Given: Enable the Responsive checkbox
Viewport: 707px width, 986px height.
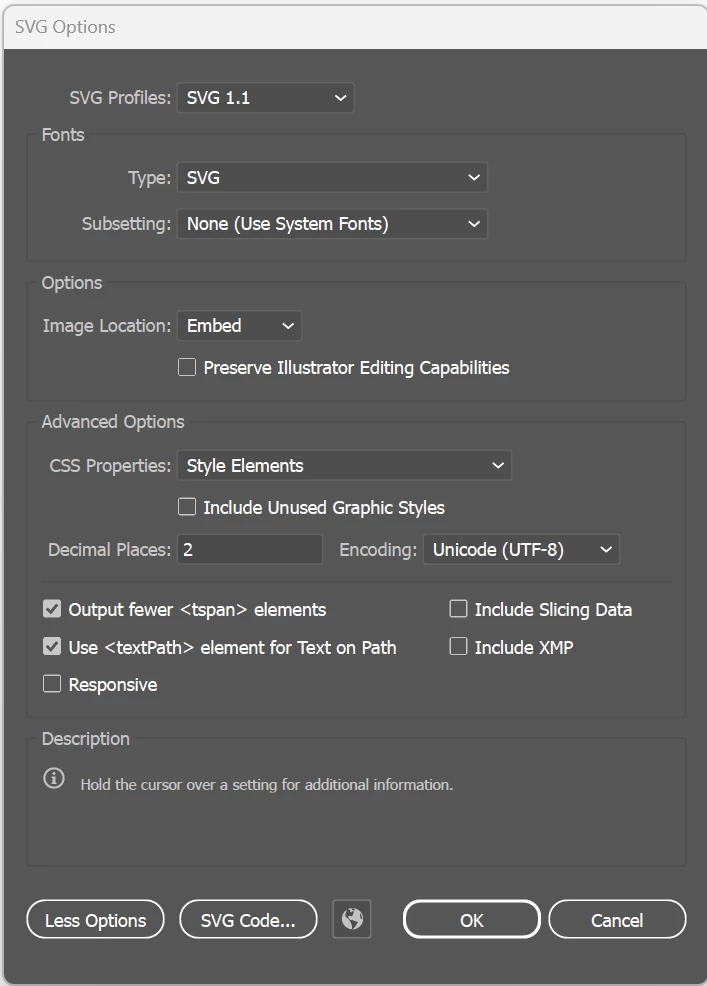Looking at the screenshot, I should [x=52, y=685].
